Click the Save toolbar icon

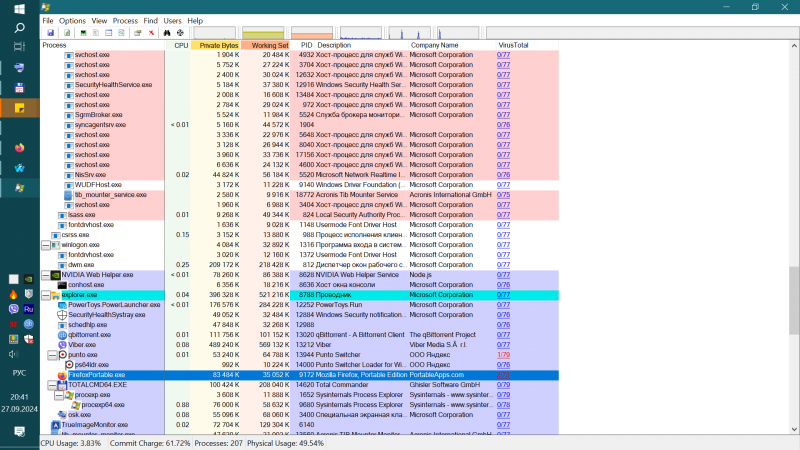pyautogui.click(x=51, y=33)
